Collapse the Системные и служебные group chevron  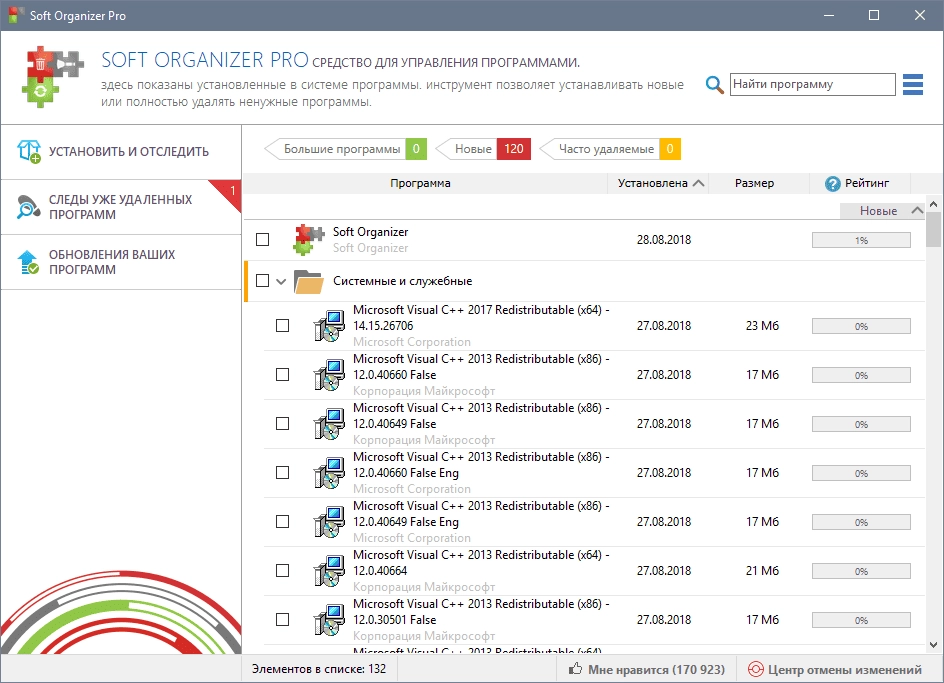[x=281, y=281]
